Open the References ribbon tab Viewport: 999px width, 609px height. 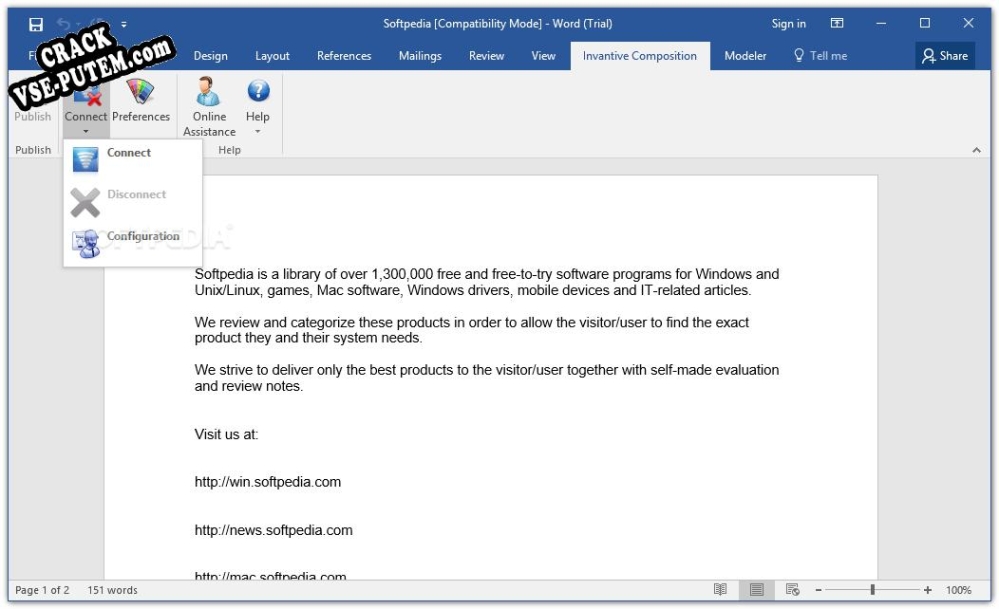[344, 56]
